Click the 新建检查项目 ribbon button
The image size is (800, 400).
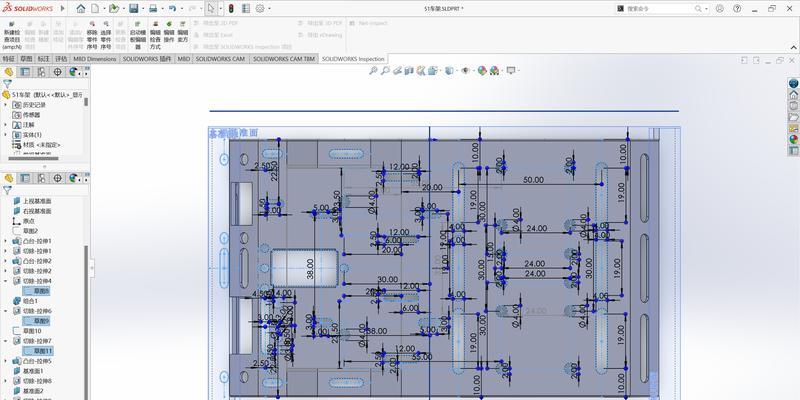(x=12, y=35)
